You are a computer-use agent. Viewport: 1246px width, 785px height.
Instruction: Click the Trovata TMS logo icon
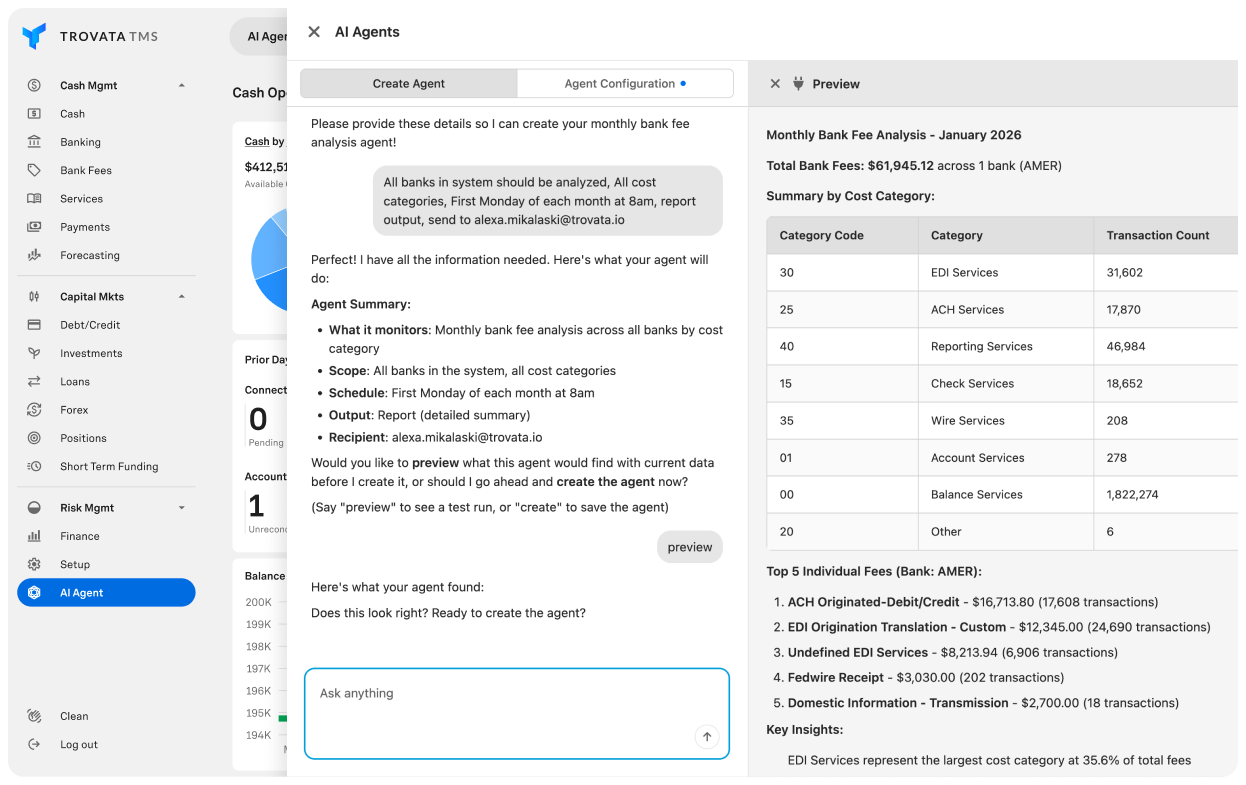coord(34,36)
